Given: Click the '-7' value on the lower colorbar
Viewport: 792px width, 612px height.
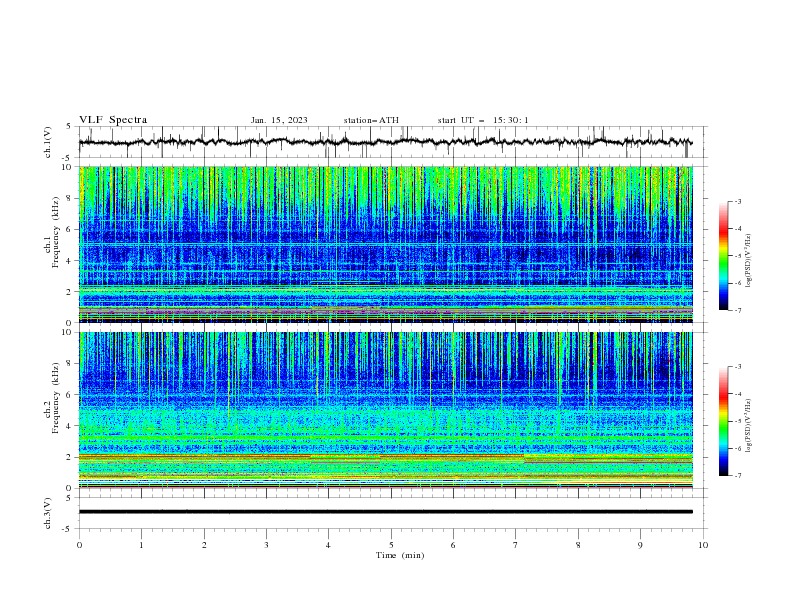Looking at the screenshot, I should coord(737,475).
